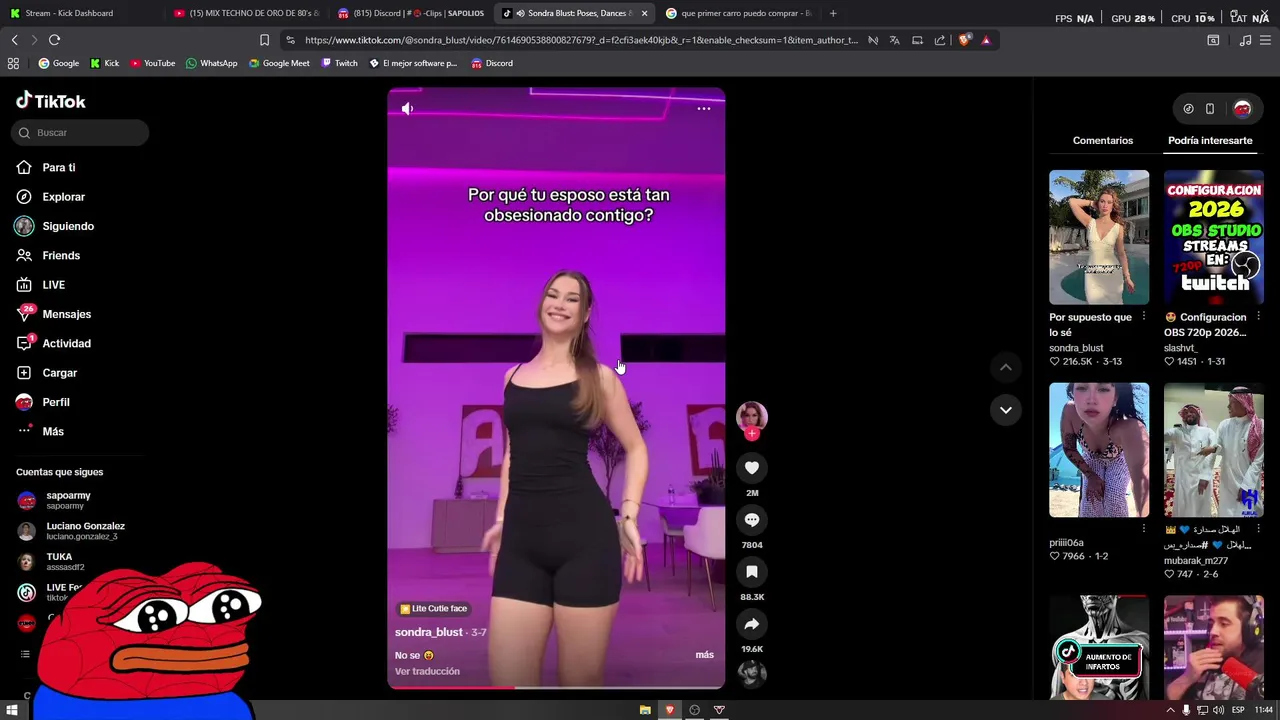Click the TikTok logo
This screenshot has width=1280, height=720.
(51, 101)
